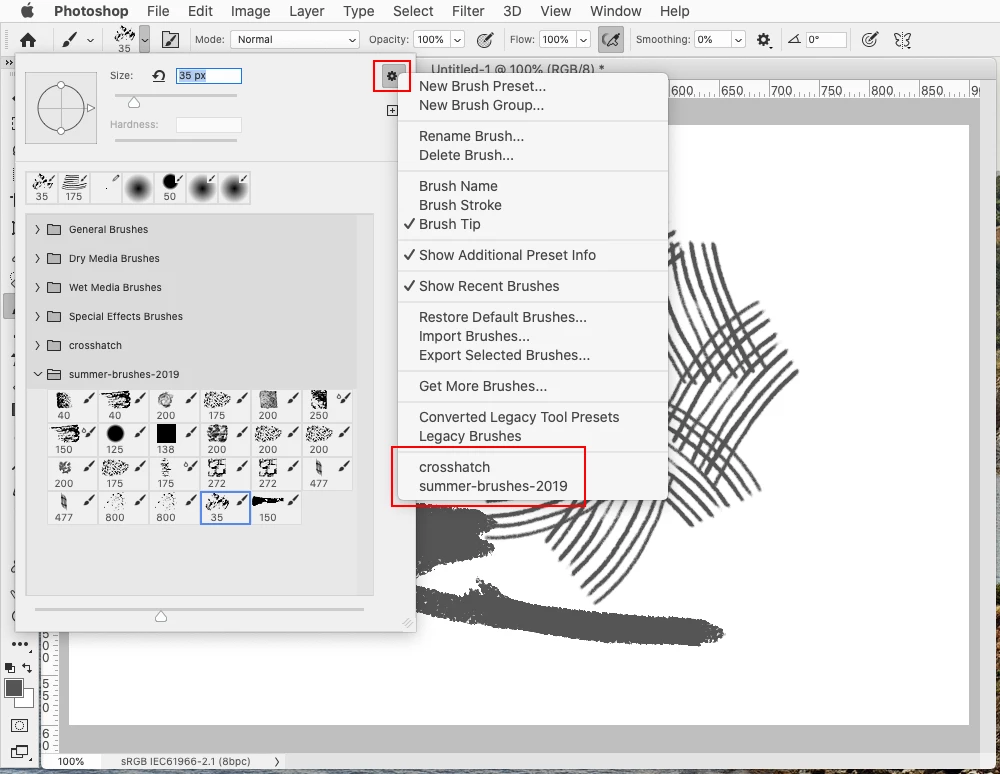Open status bar info arrow
Viewport: 1000px width, 774px height.
click(x=277, y=761)
